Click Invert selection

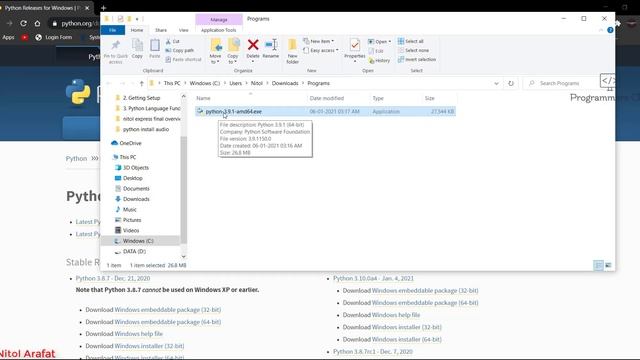(x=417, y=60)
